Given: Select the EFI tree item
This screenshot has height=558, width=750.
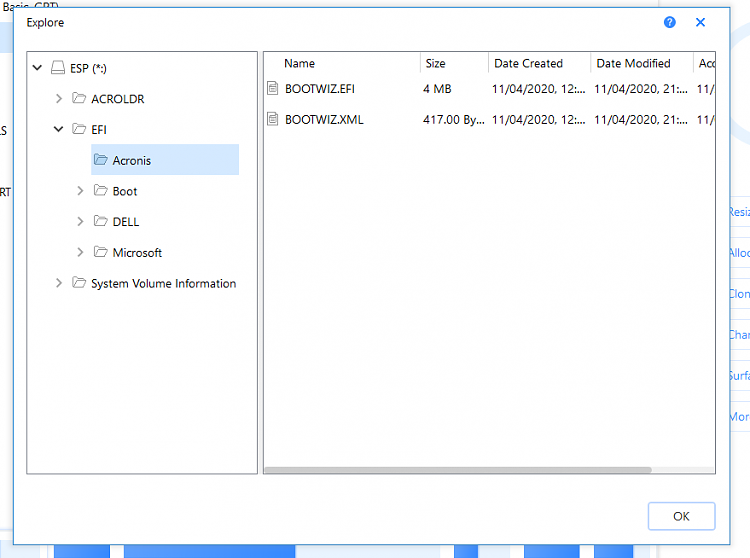Looking at the screenshot, I should (99, 130).
